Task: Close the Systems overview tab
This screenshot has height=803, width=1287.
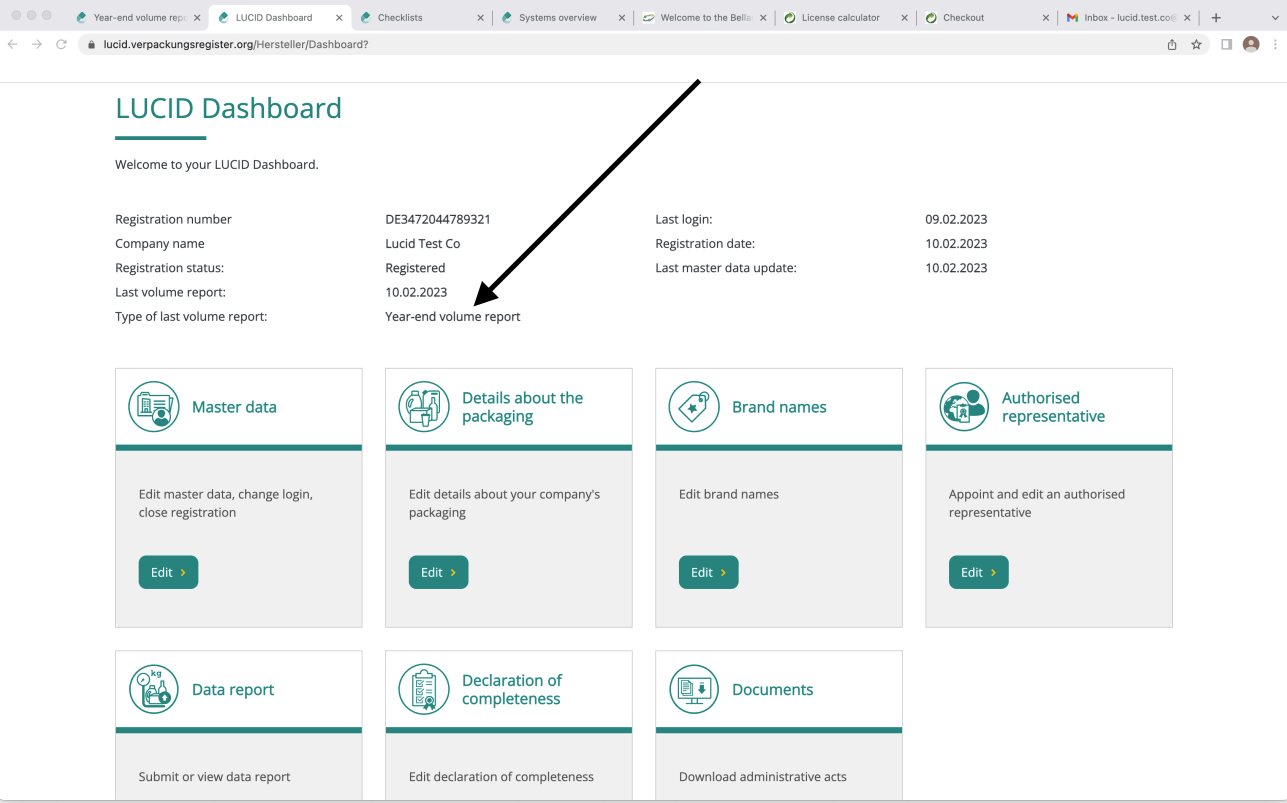Action: pyautogui.click(x=622, y=18)
